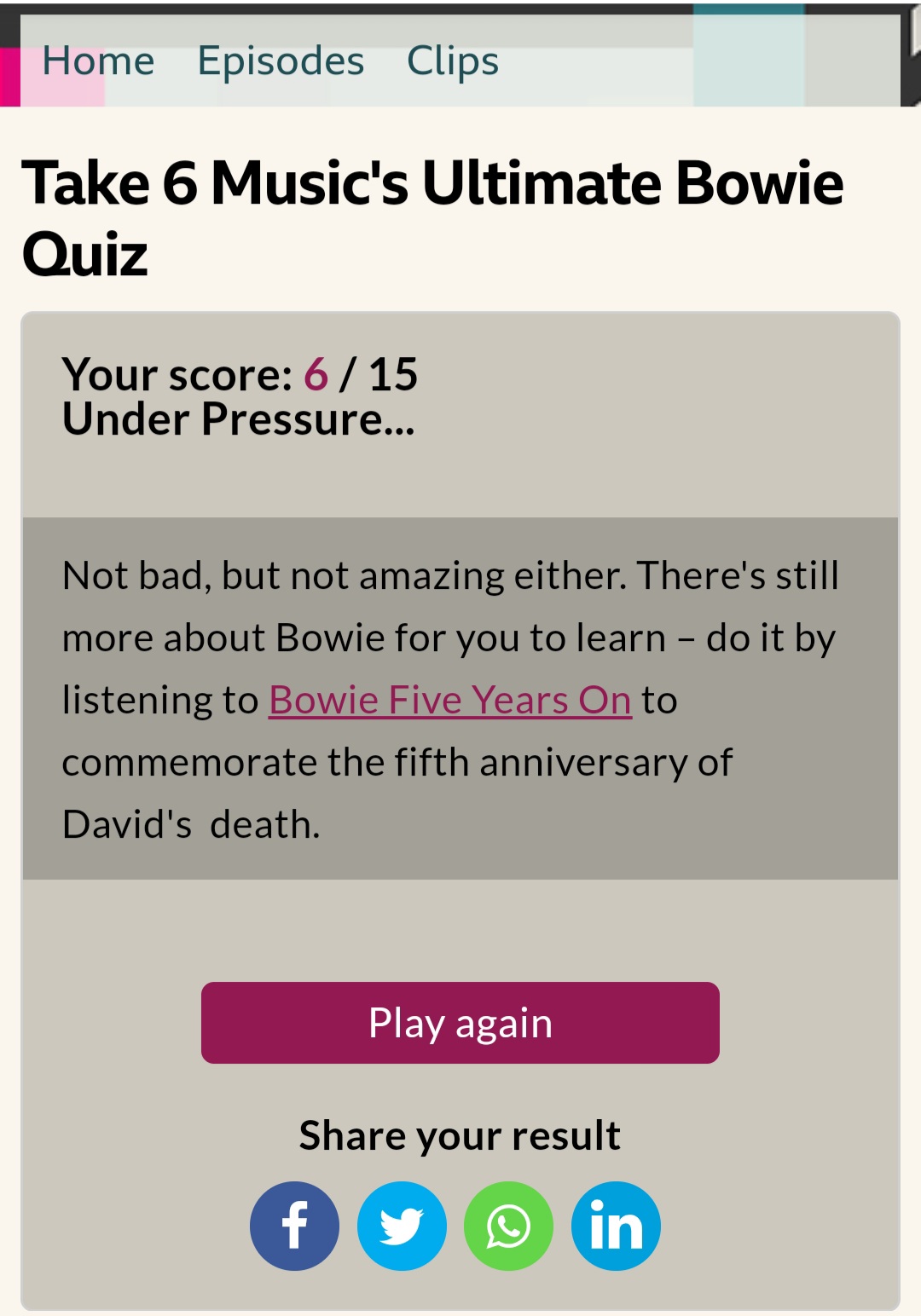
Task: Click the 'Share your result' heading
Action: (x=460, y=1135)
